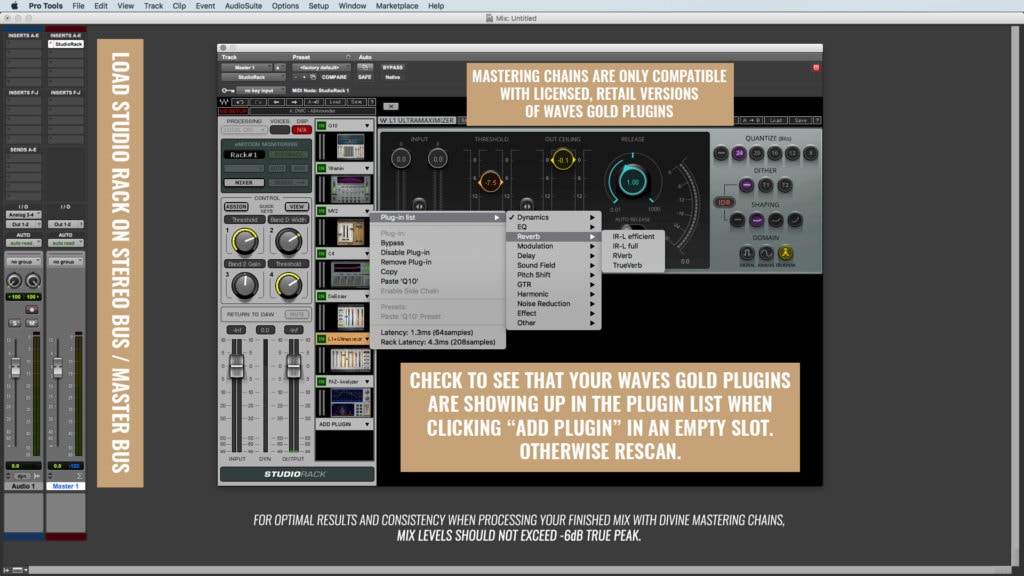This screenshot has height=576, width=1024.
Task: Click the input link arrows button
Action: (x=419, y=204)
